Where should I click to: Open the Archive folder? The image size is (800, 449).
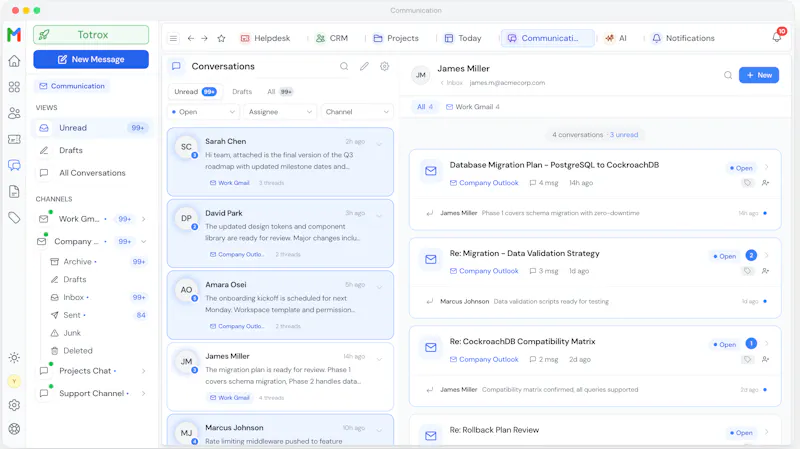(x=97, y=262)
